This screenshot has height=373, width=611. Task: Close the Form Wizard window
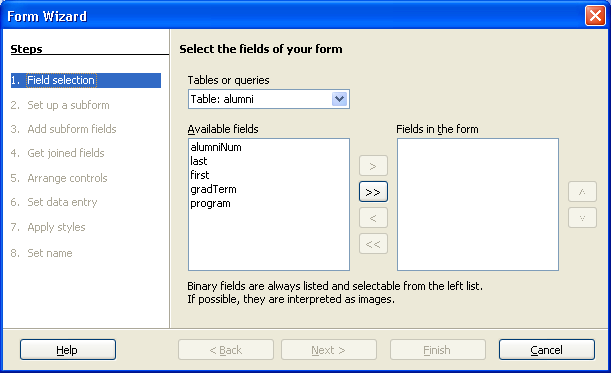(x=595, y=16)
